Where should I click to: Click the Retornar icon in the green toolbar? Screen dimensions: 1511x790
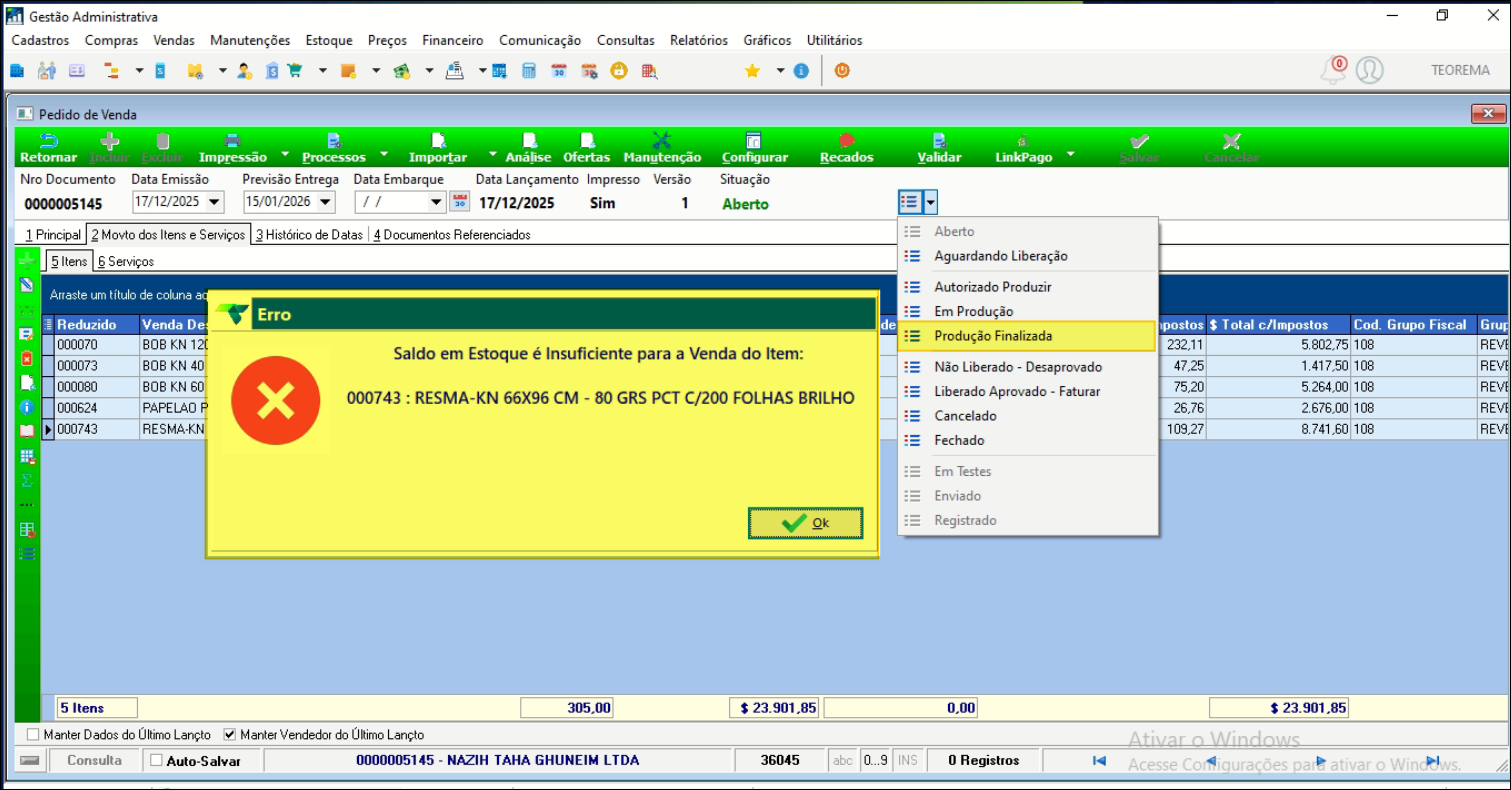tap(48, 142)
